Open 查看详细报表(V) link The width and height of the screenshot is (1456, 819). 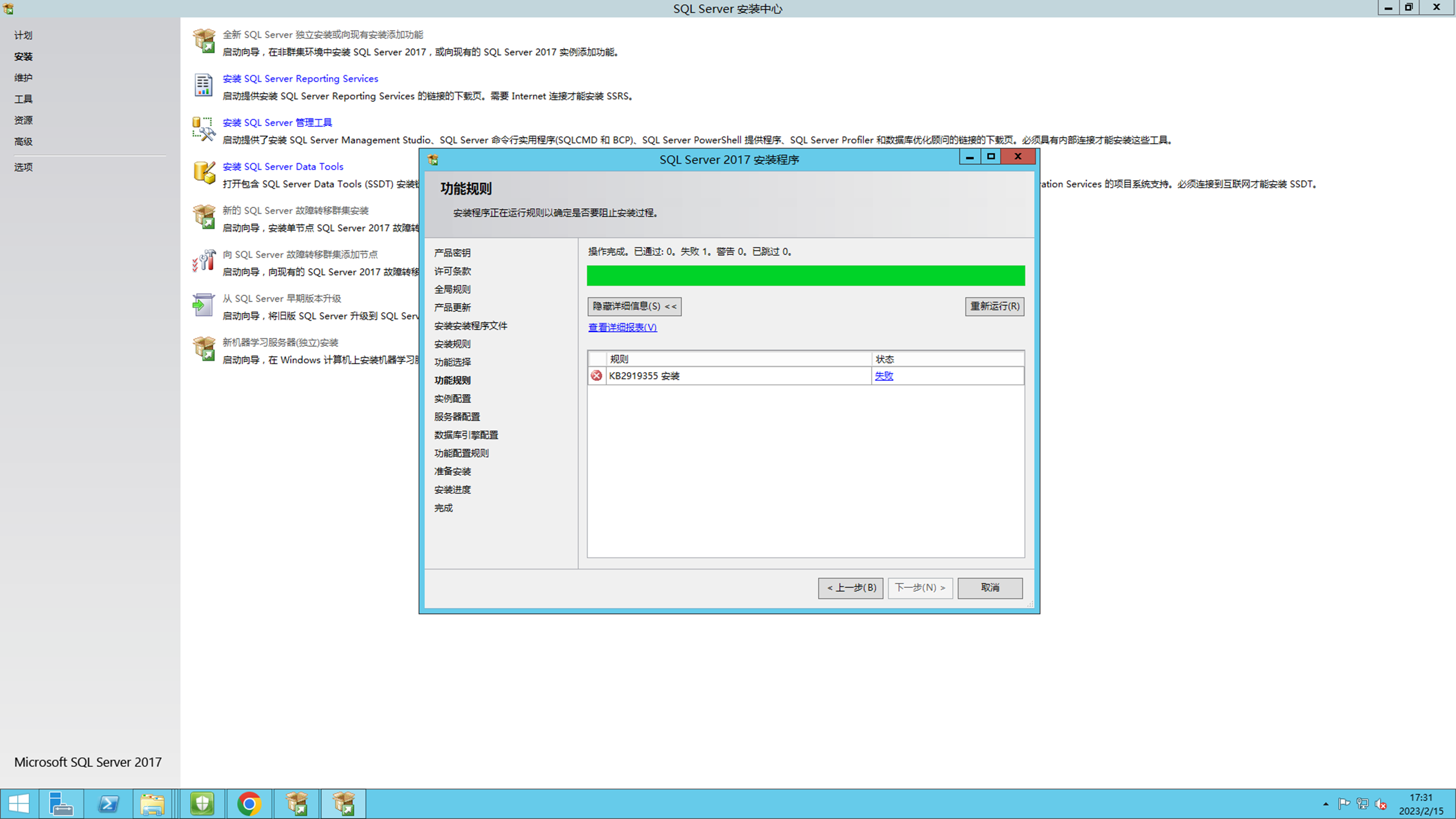[622, 328]
